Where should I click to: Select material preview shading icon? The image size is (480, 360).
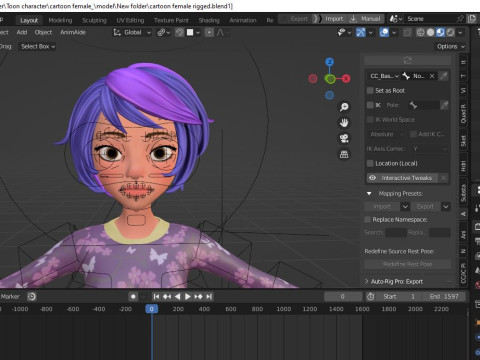click(440, 32)
